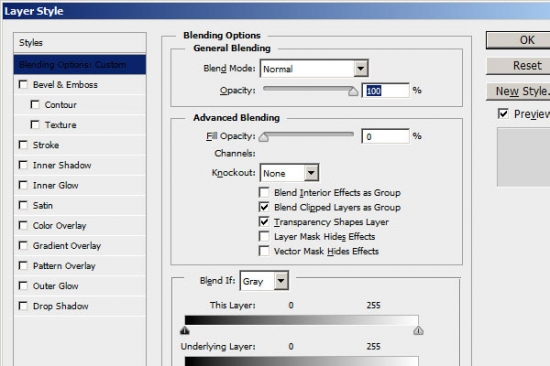Viewport: 550px width, 366px height.
Task: Click the Fill Opacity slider thumb
Action: (x=264, y=137)
